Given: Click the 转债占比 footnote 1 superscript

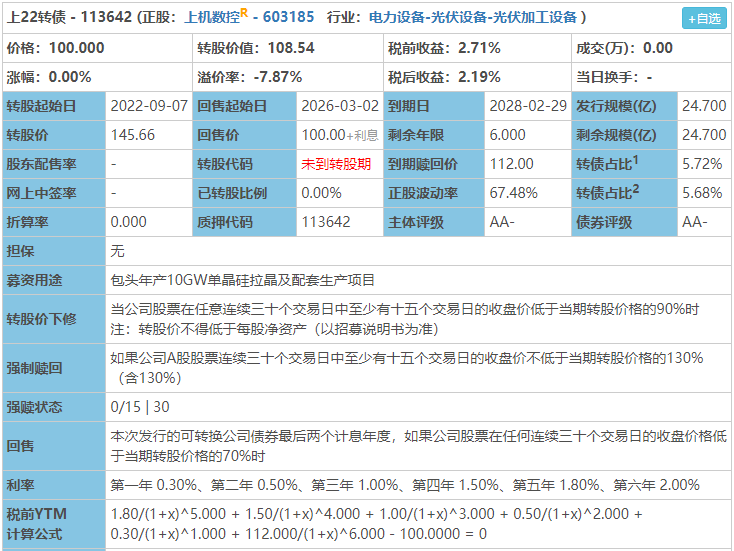Looking at the screenshot, I should (635, 160).
